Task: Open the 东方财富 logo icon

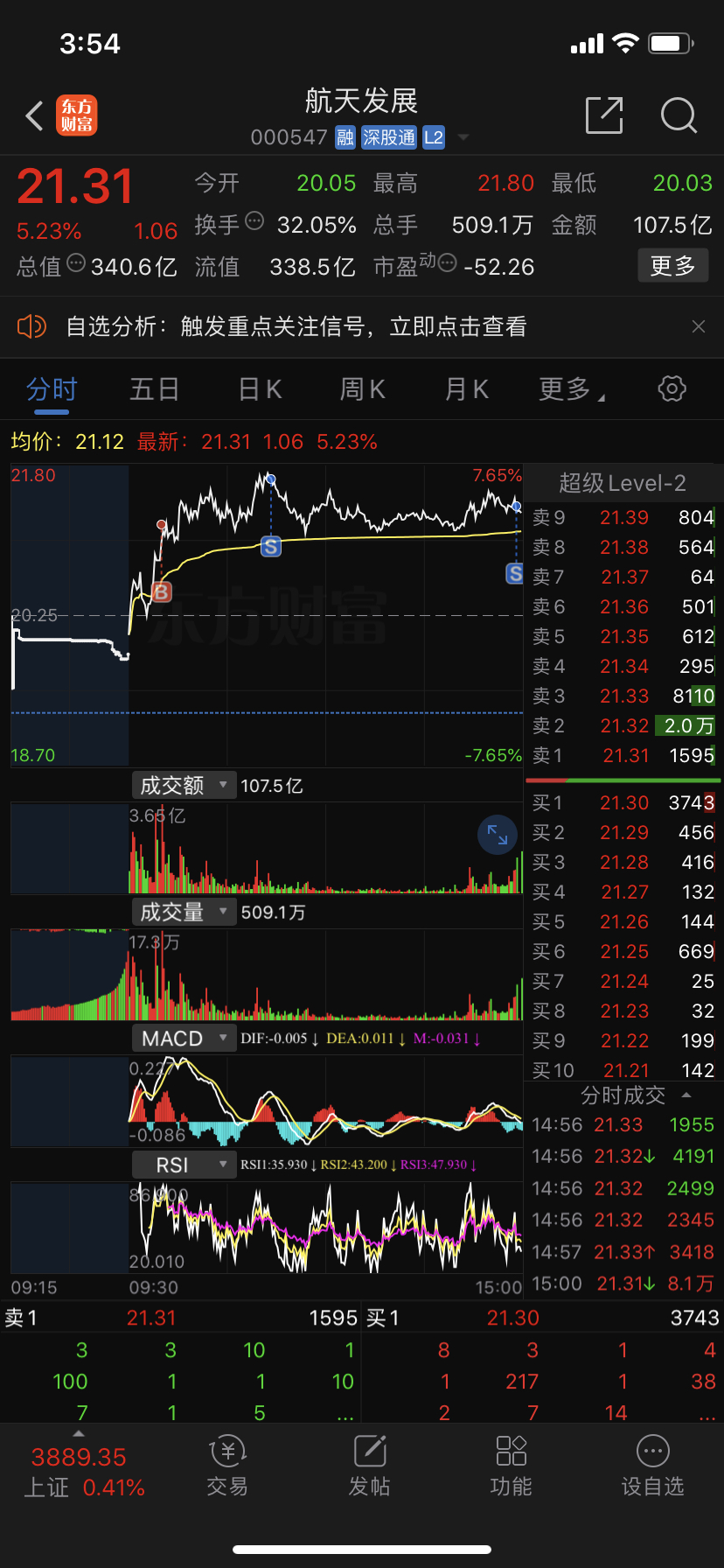Action: [x=77, y=115]
